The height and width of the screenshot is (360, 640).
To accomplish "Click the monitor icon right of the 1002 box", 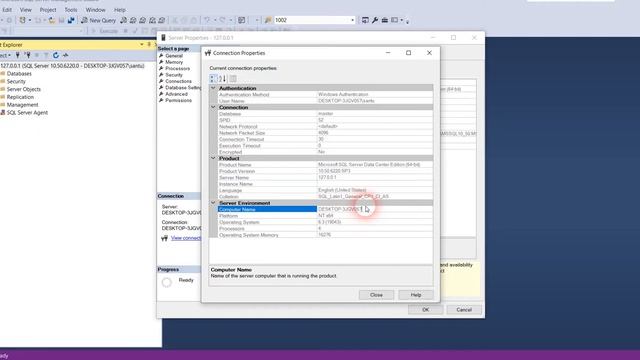I will (365, 20).
